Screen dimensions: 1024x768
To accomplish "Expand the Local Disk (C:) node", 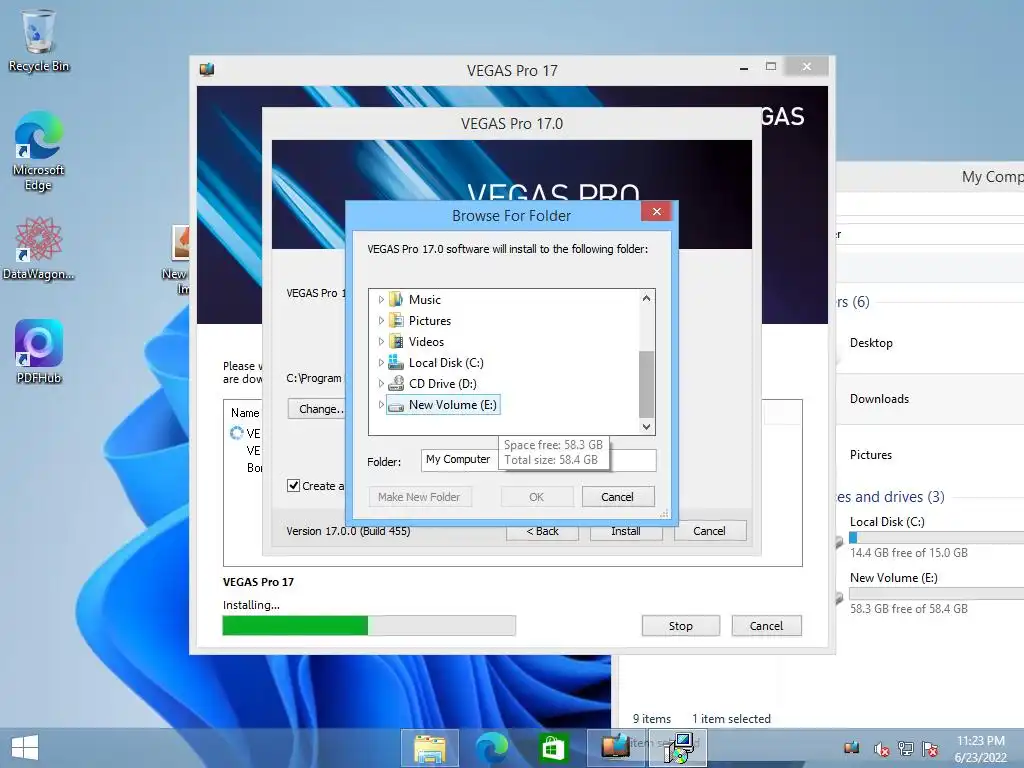I will (x=381, y=362).
